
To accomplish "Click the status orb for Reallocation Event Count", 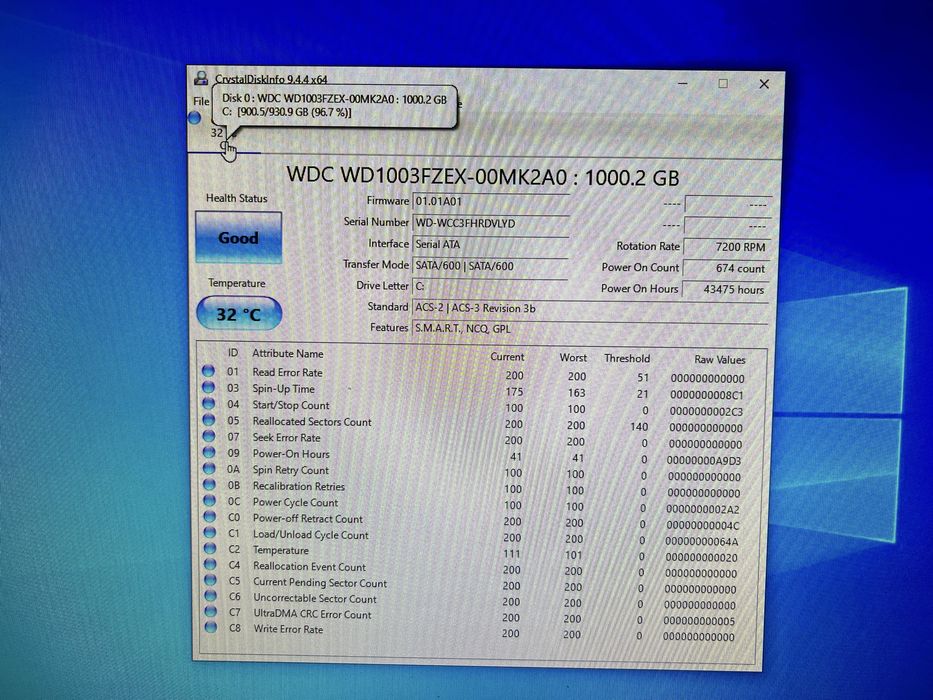I will tap(209, 564).
